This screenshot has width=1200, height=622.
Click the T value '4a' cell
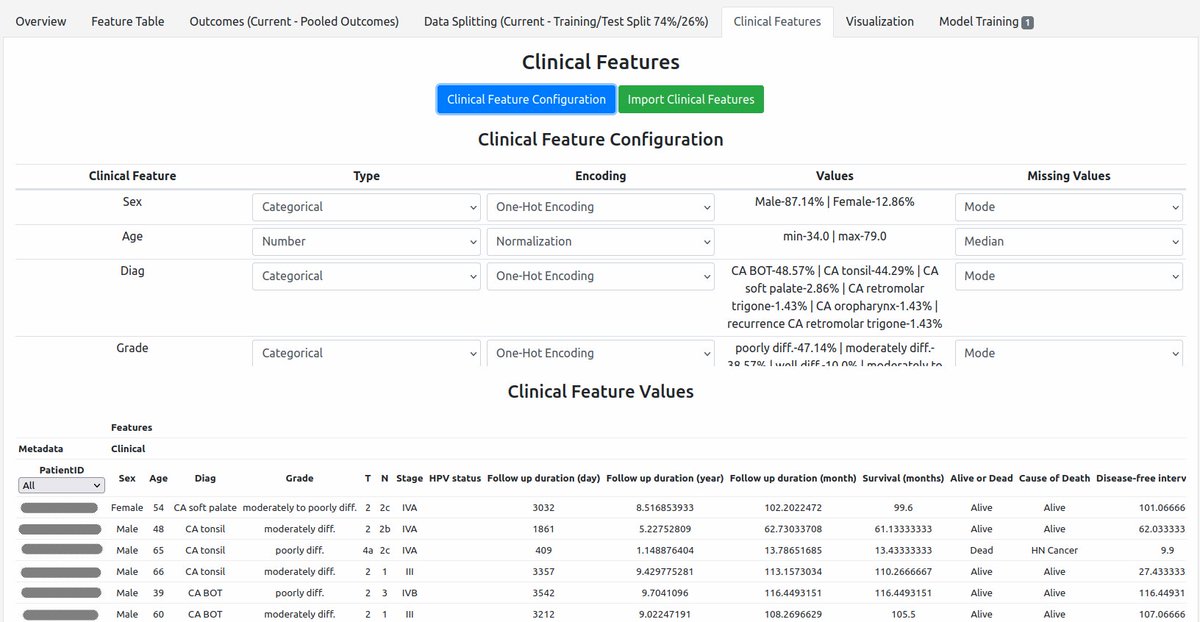(x=367, y=550)
